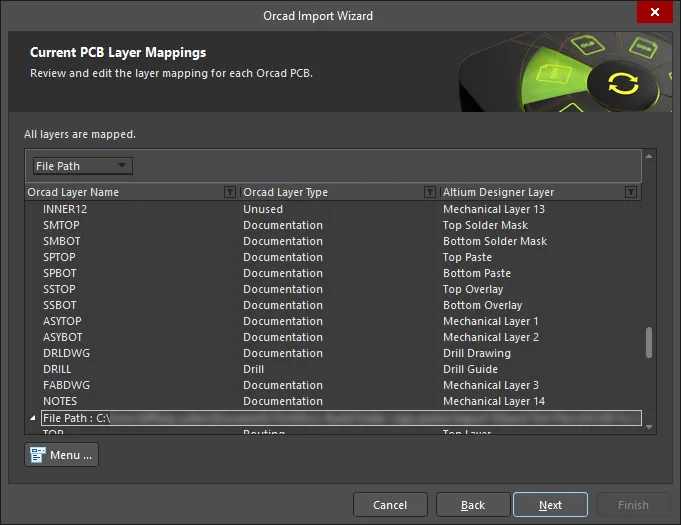Close the Orcad Import Wizard

pyautogui.click(x=655, y=12)
